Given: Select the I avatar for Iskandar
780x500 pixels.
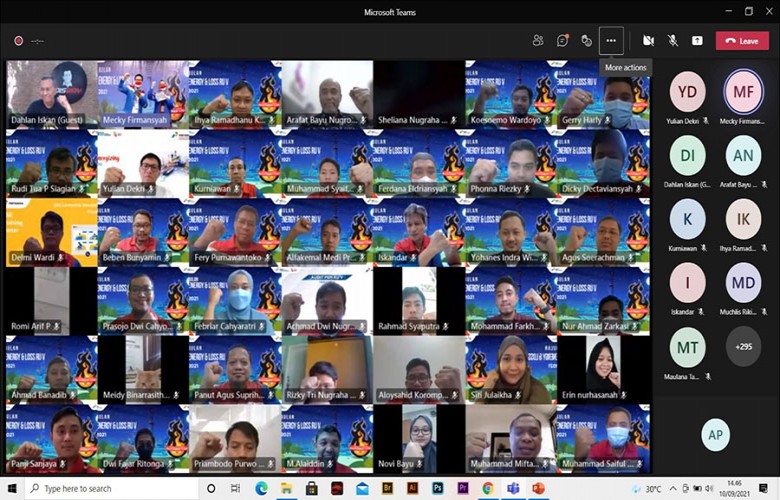Looking at the screenshot, I should click(x=687, y=283).
